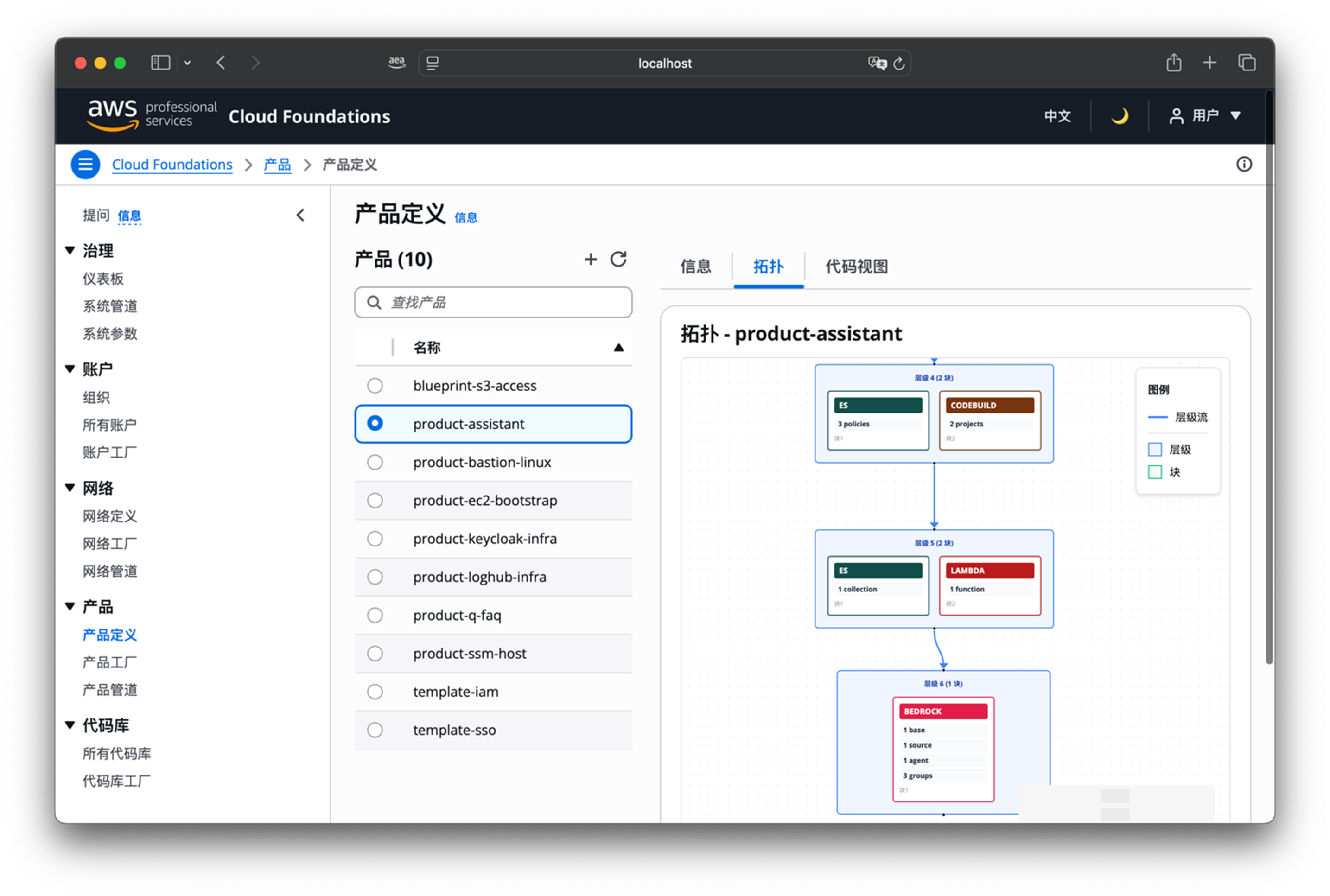Click the Cloud Foundations breadcrumb link
Viewport: 1330px width, 896px height.
172,165
